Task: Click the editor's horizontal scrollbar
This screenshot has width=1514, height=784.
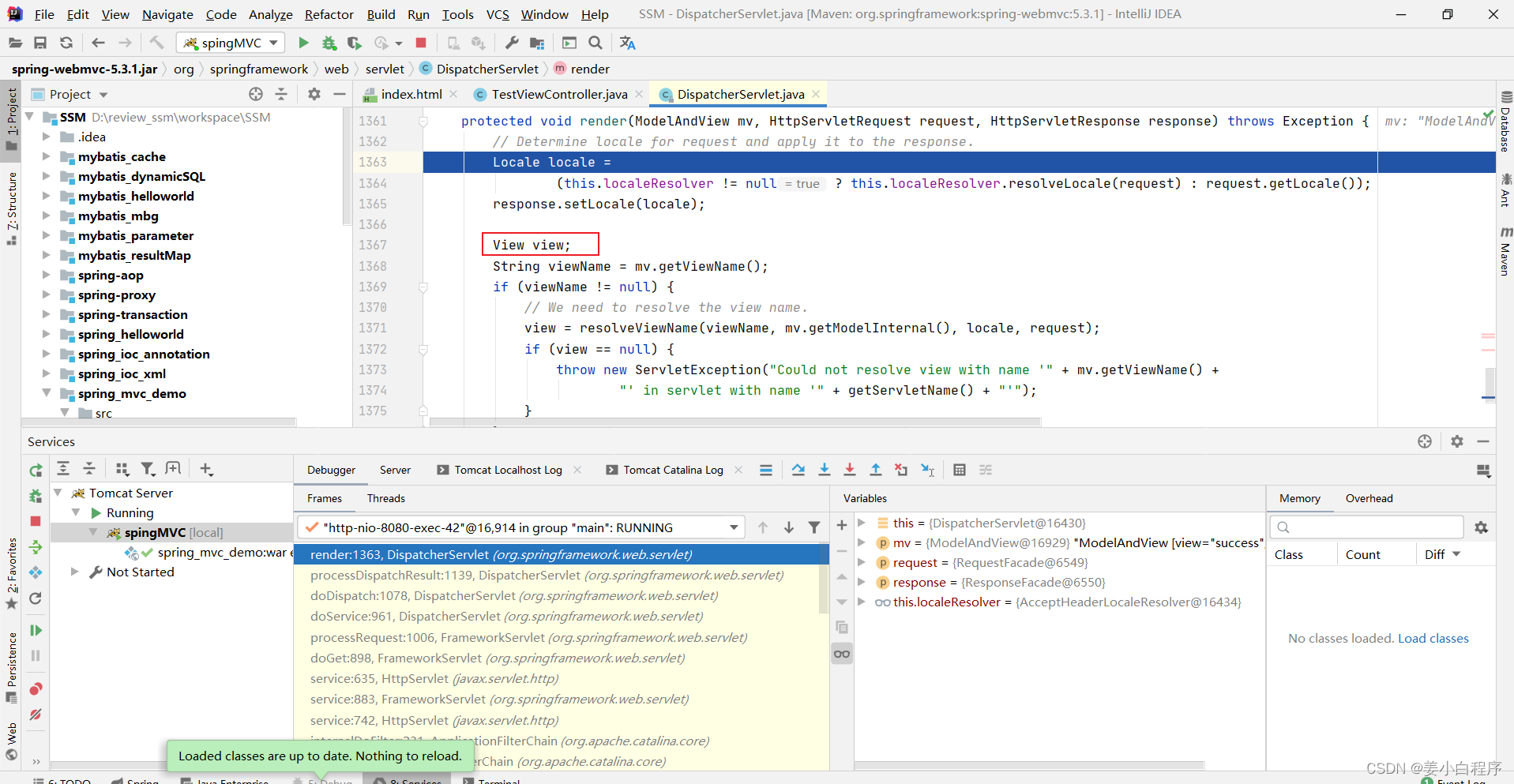Action: (734, 422)
